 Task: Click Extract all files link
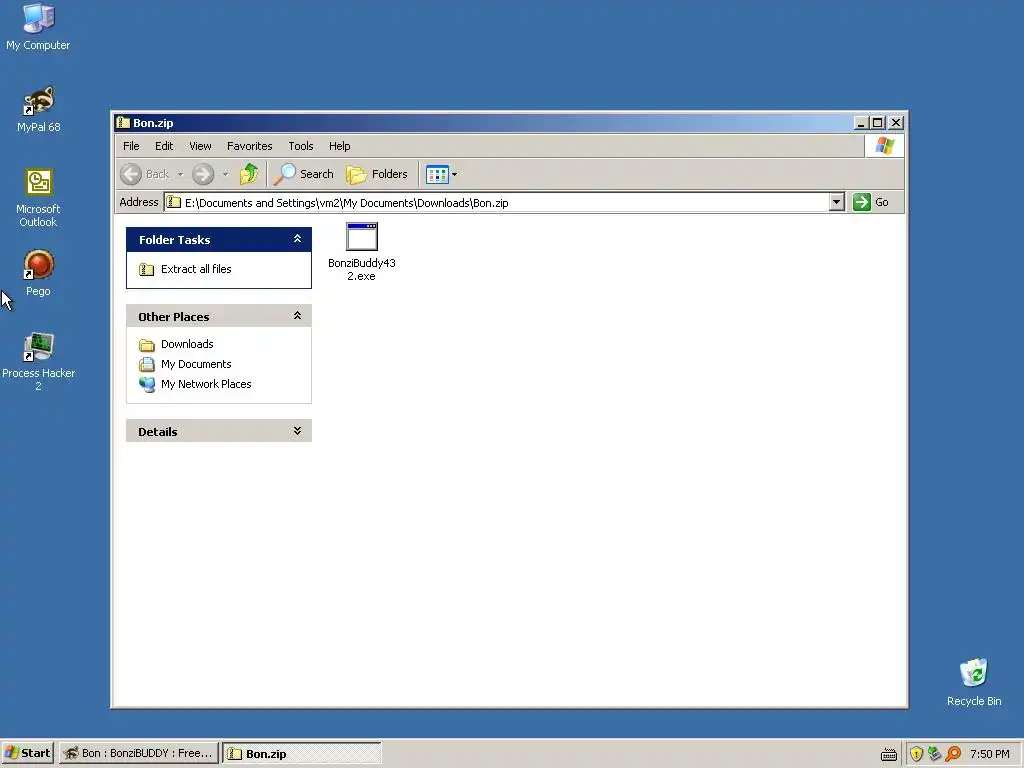[196, 269]
